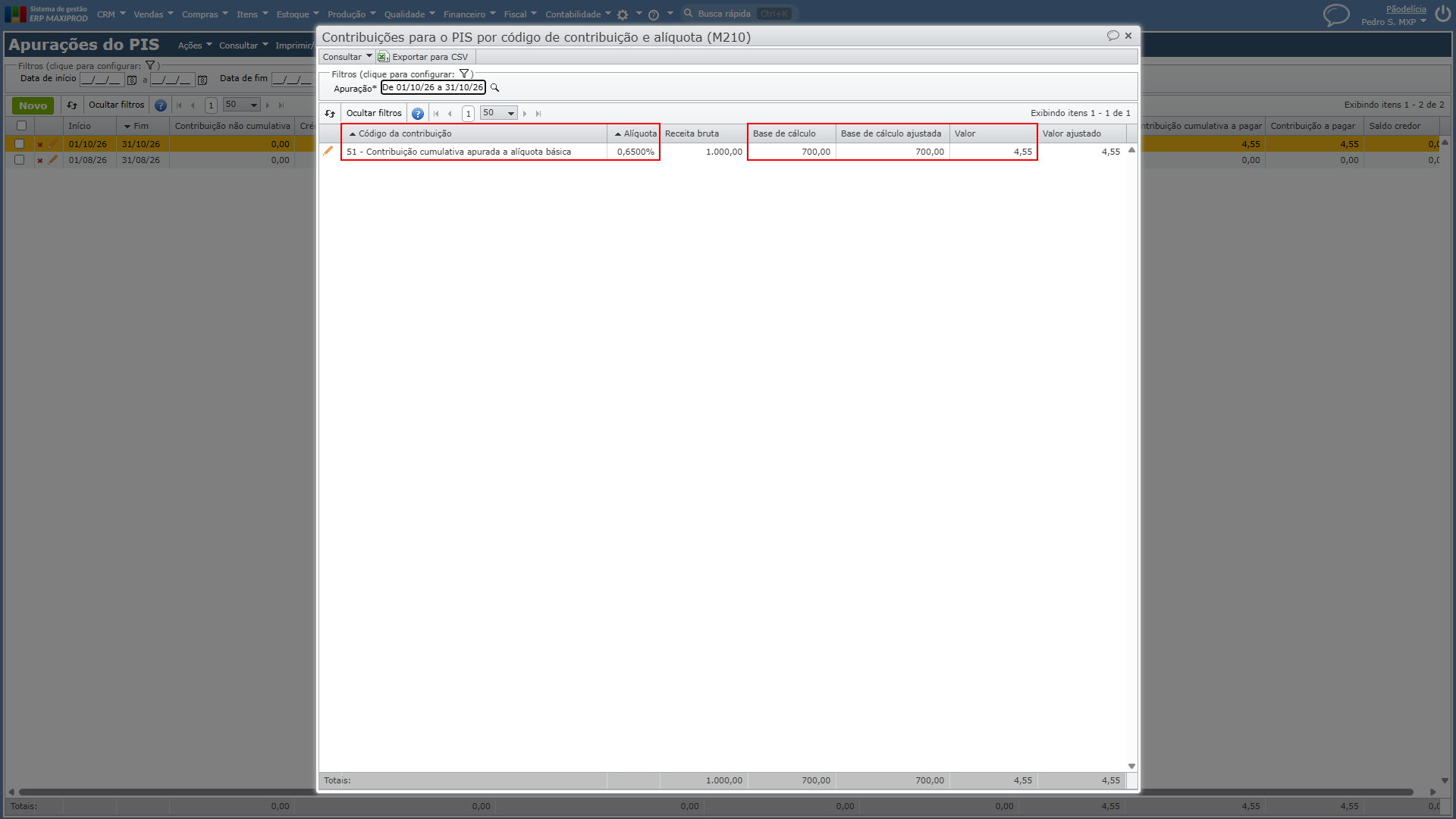
Task: Delete the 01/10/26 apuração row with the x icon
Action: click(40, 144)
